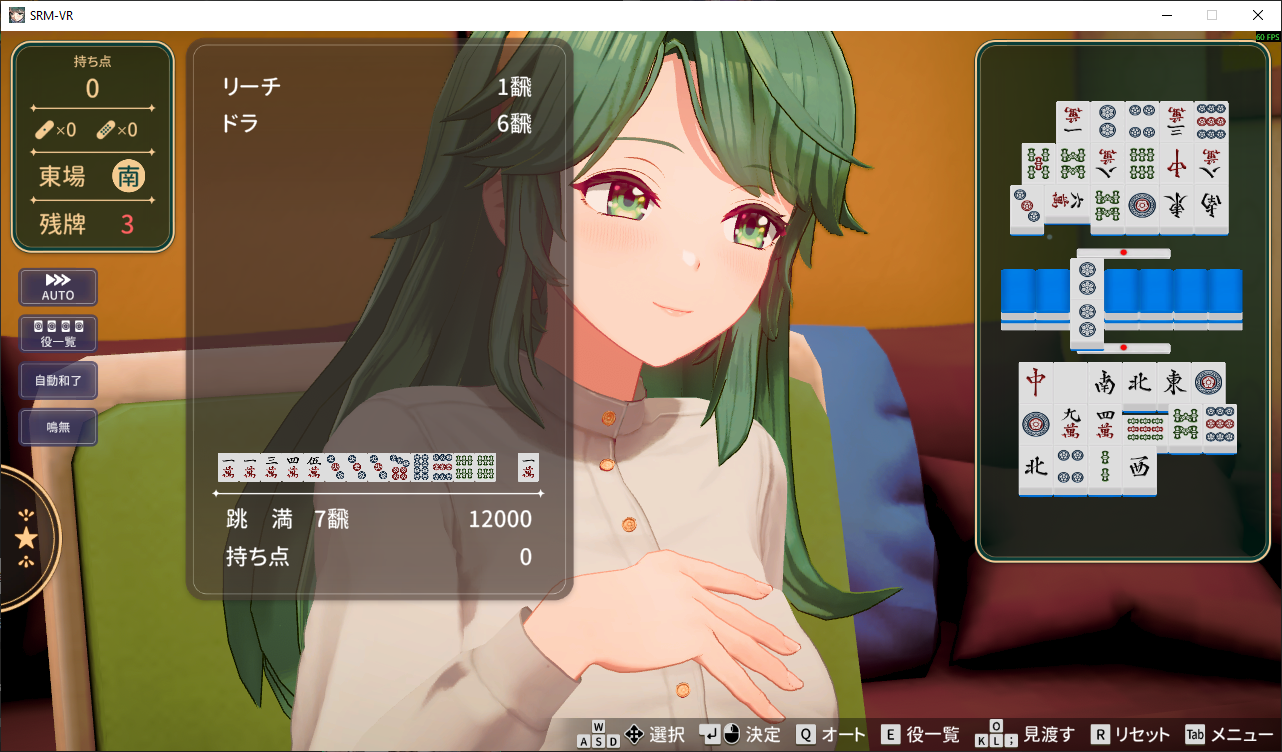
Task: Click the 西 discard tile
Action: click(1139, 469)
